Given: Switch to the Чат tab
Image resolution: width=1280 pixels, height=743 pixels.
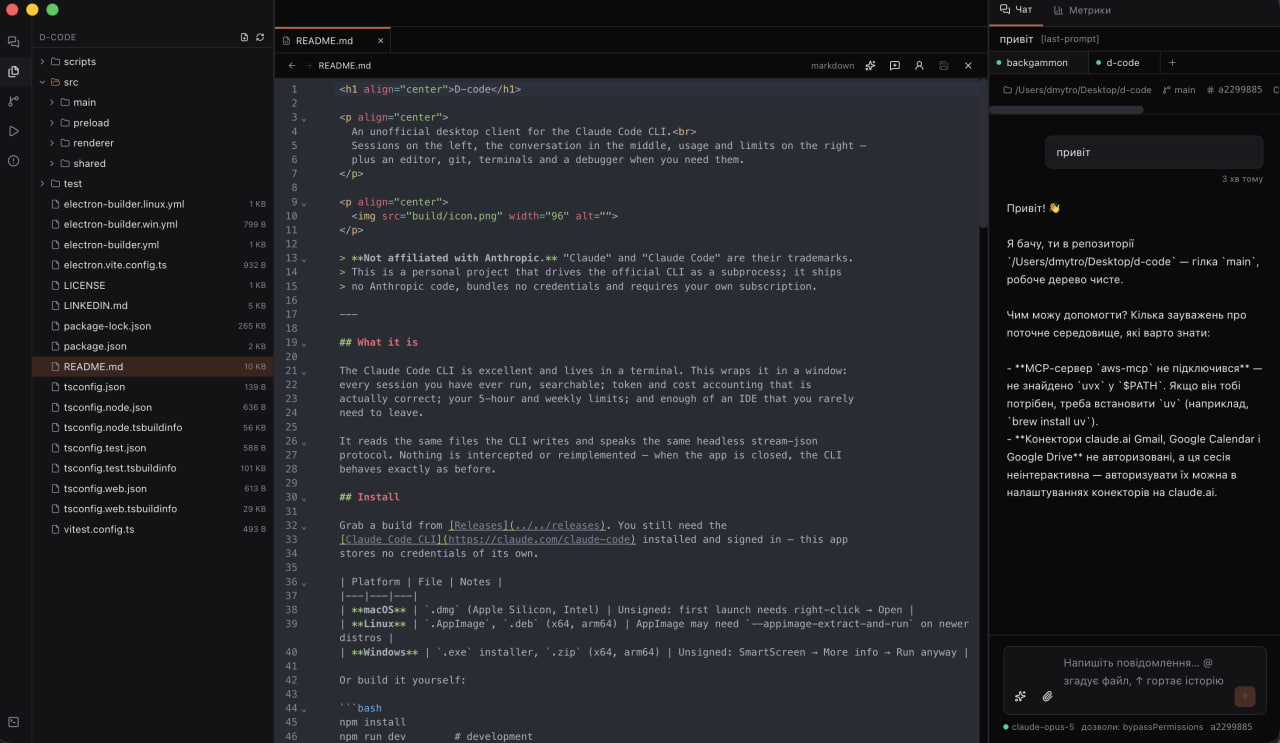Looking at the screenshot, I should (x=1016, y=10).
